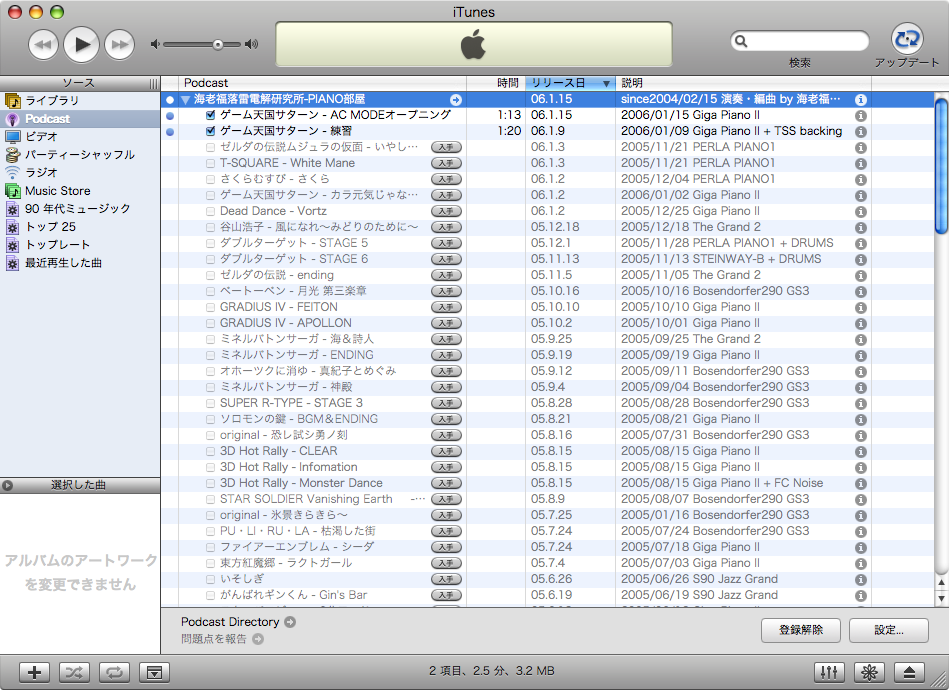This screenshot has height=690, width=949.
Task: Toggle the repeat button
Action: (x=114, y=672)
